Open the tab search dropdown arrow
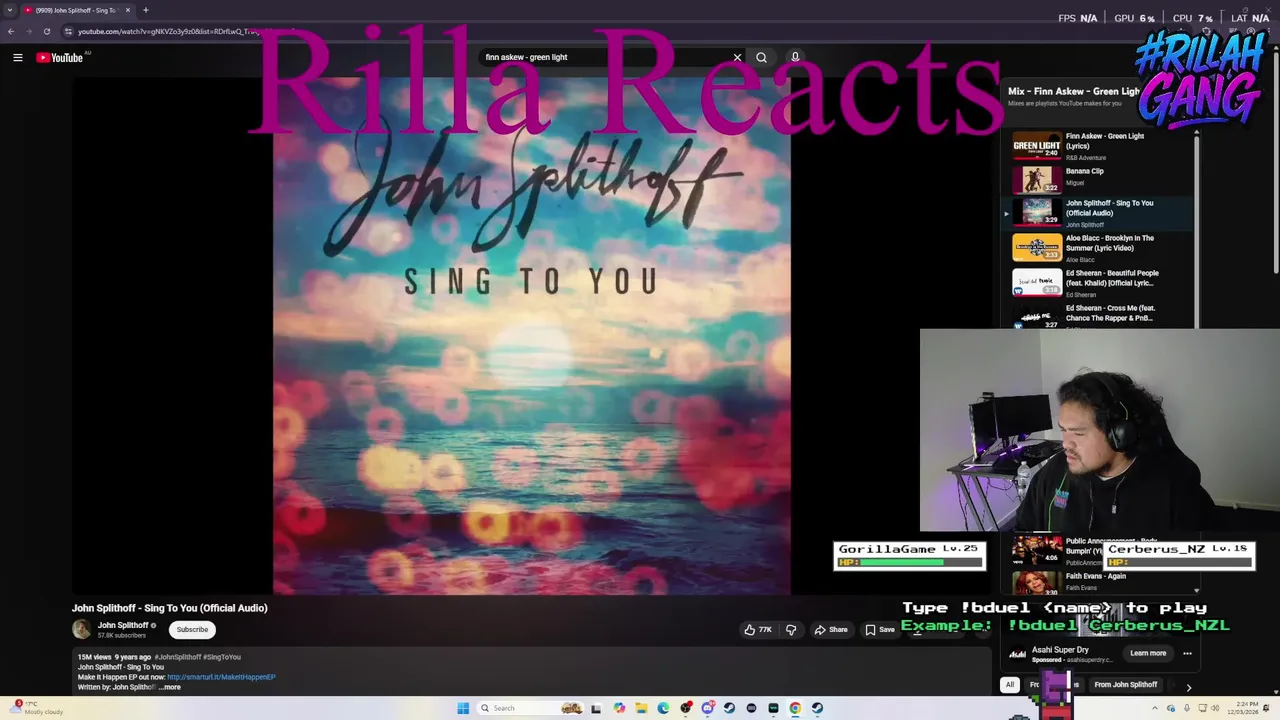Image resolution: width=1280 pixels, height=720 pixels. [x=9, y=10]
